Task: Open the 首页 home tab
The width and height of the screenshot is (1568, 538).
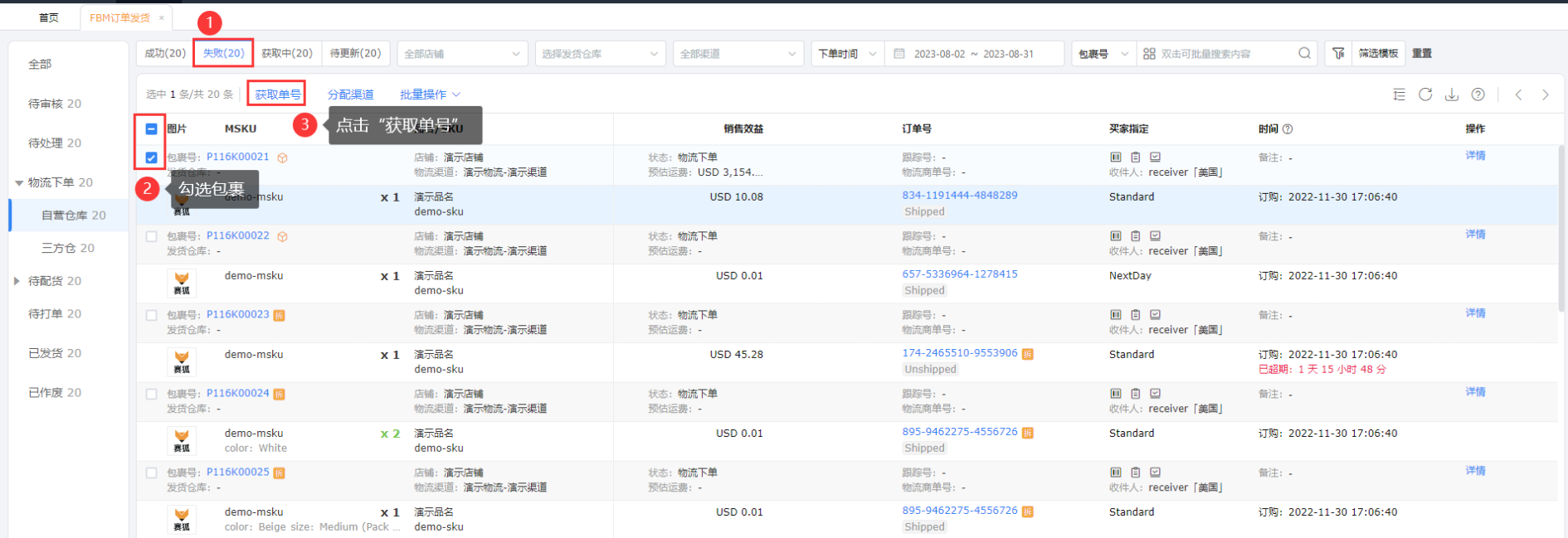Action: 49,17
